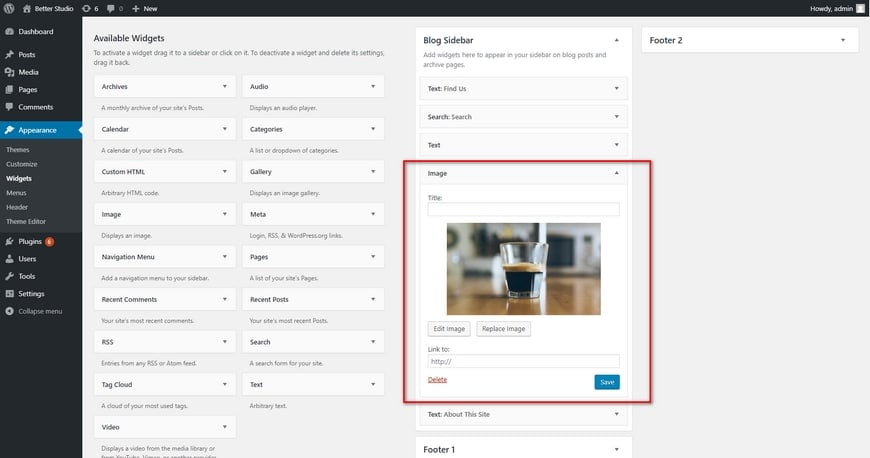Open the Themes submenu item
Screen dimensions: 870x458
click(18, 150)
